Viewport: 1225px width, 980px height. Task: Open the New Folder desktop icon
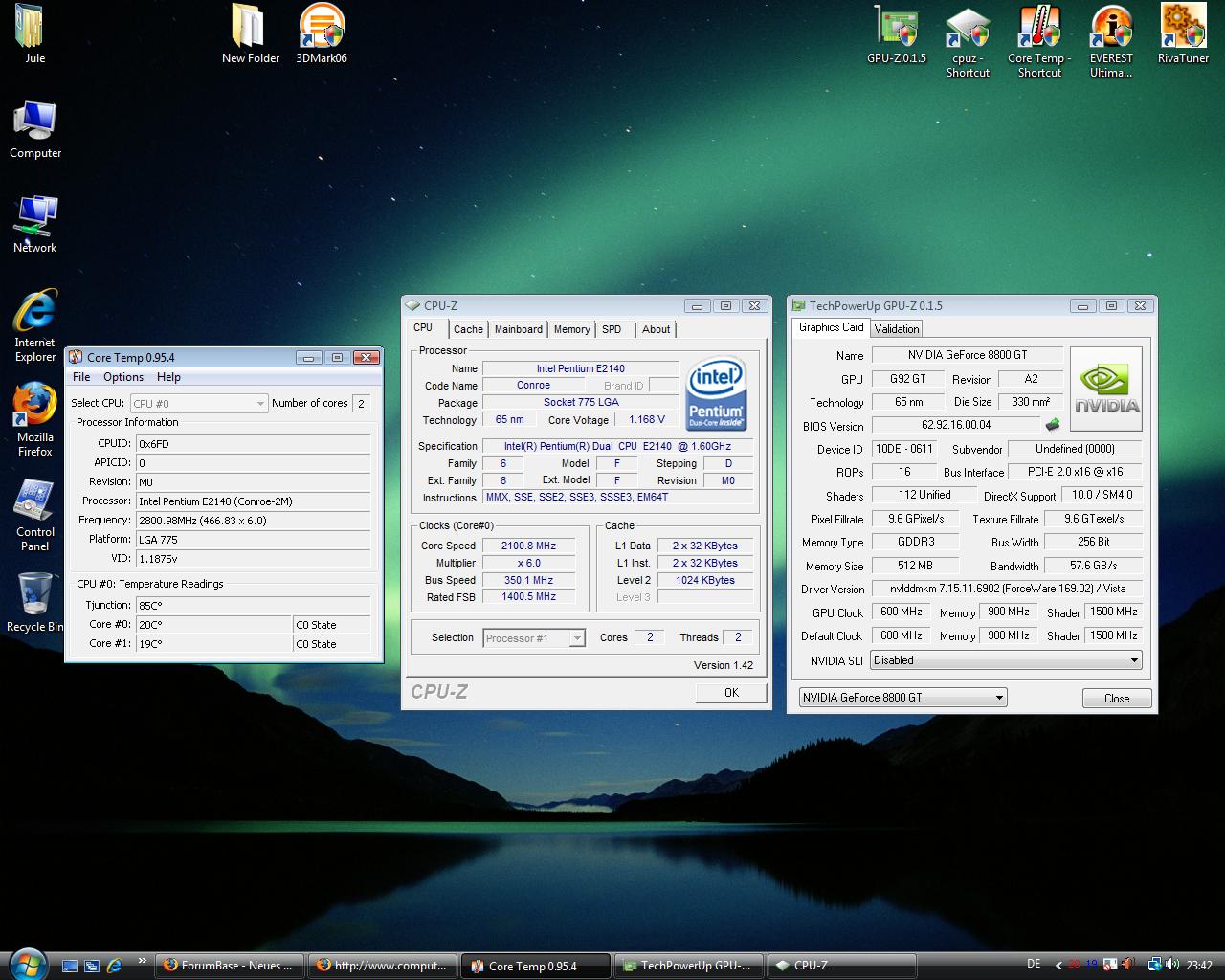click(251, 33)
